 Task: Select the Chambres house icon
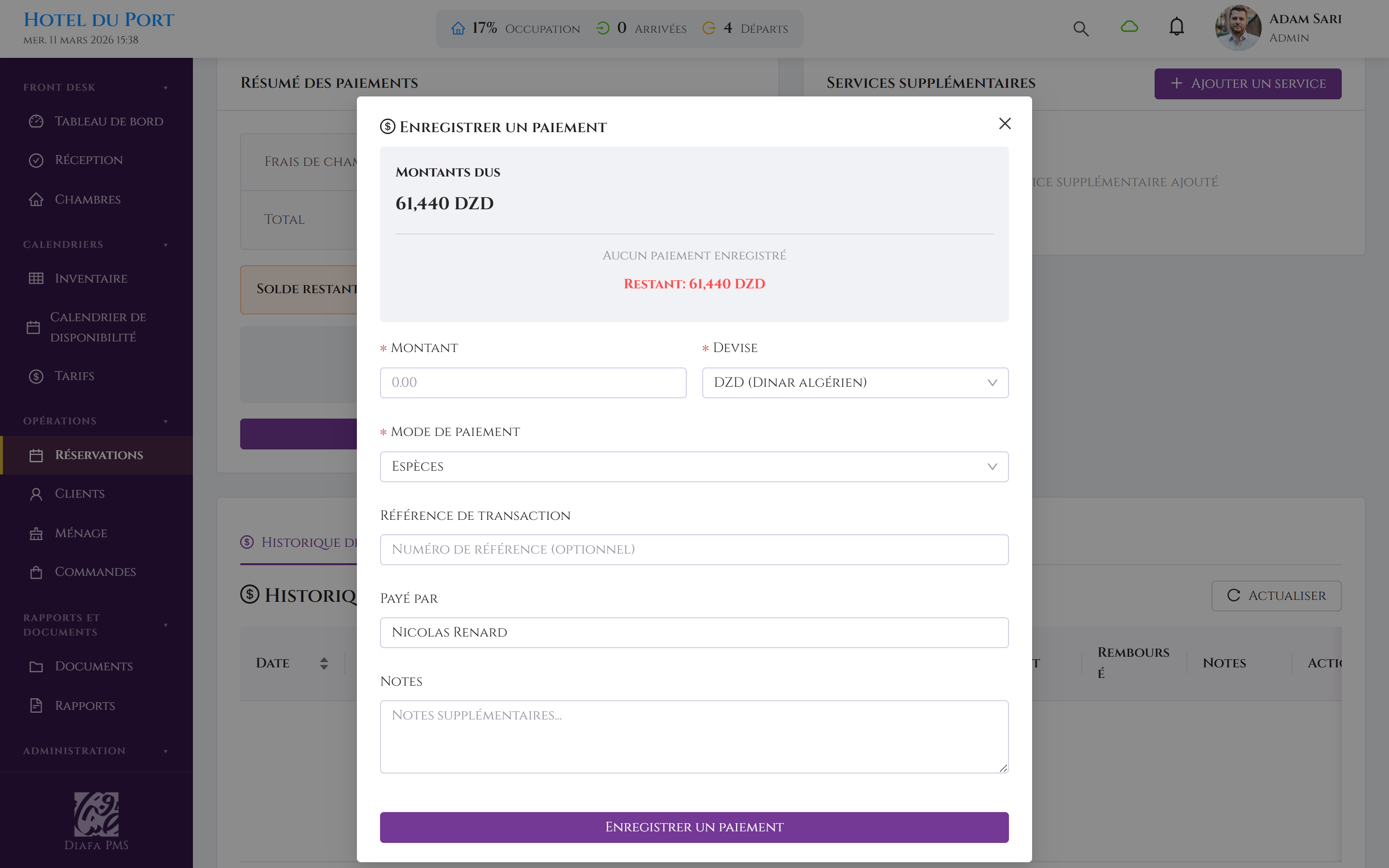coord(36,199)
